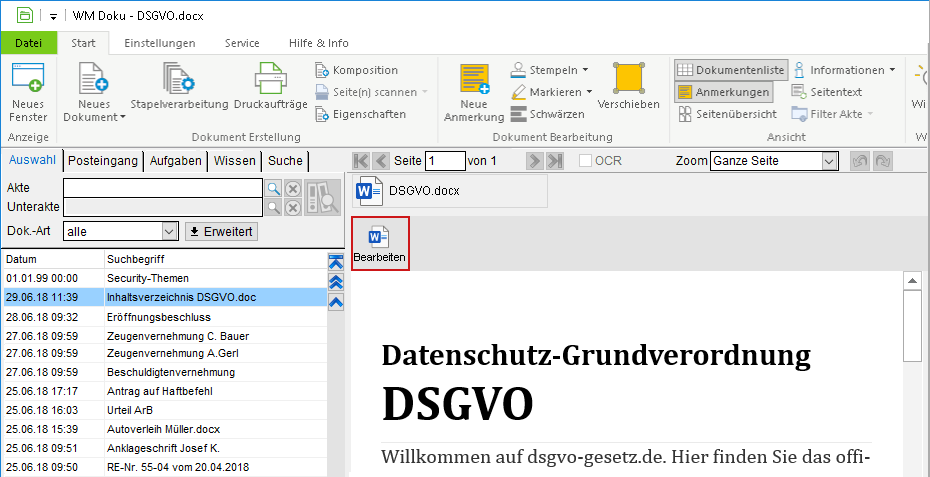The image size is (930, 477).
Task: Go to previous page arrow
Action: click(x=381, y=161)
